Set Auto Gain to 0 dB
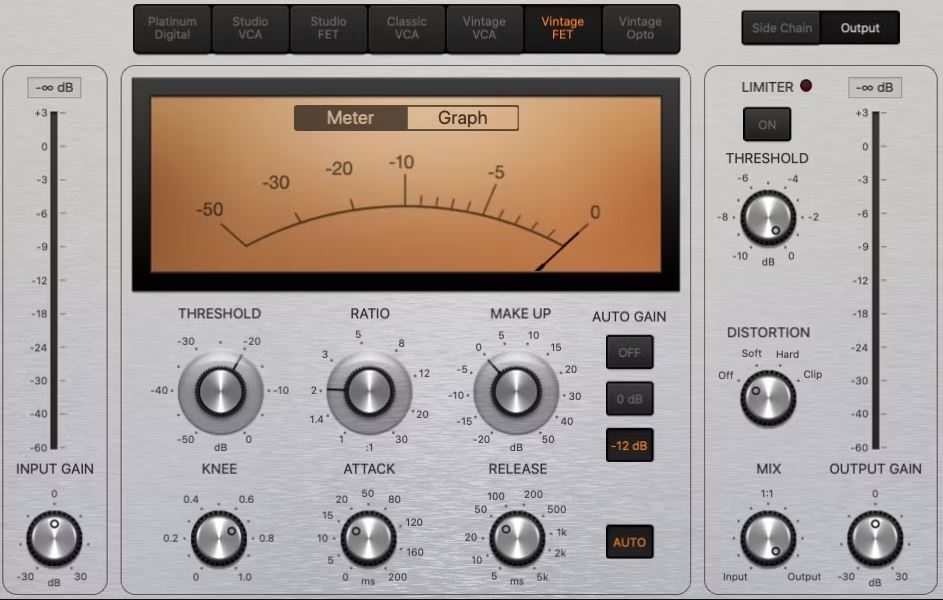 coord(629,399)
